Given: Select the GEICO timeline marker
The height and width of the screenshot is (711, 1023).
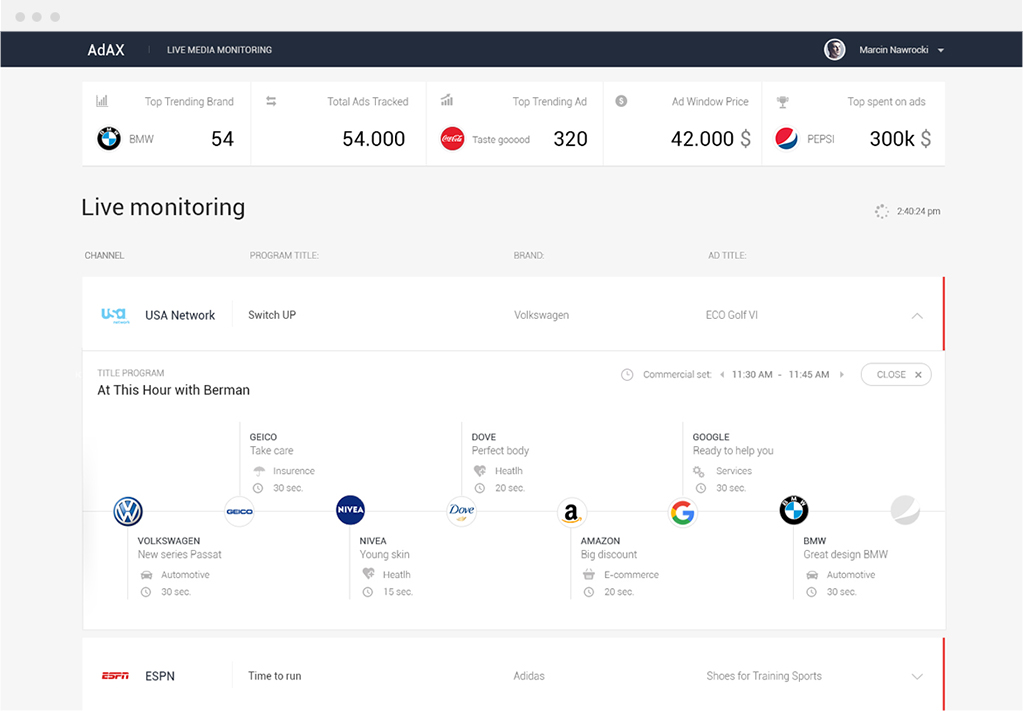Looking at the screenshot, I should point(239,511).
